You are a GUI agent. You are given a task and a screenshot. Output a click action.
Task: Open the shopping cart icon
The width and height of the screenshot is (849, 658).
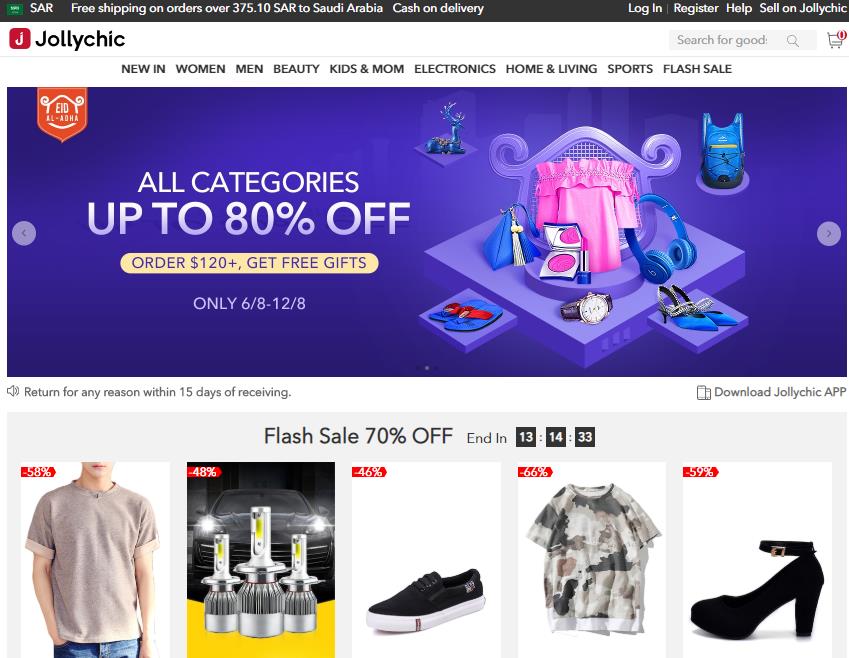pos(835,40)
